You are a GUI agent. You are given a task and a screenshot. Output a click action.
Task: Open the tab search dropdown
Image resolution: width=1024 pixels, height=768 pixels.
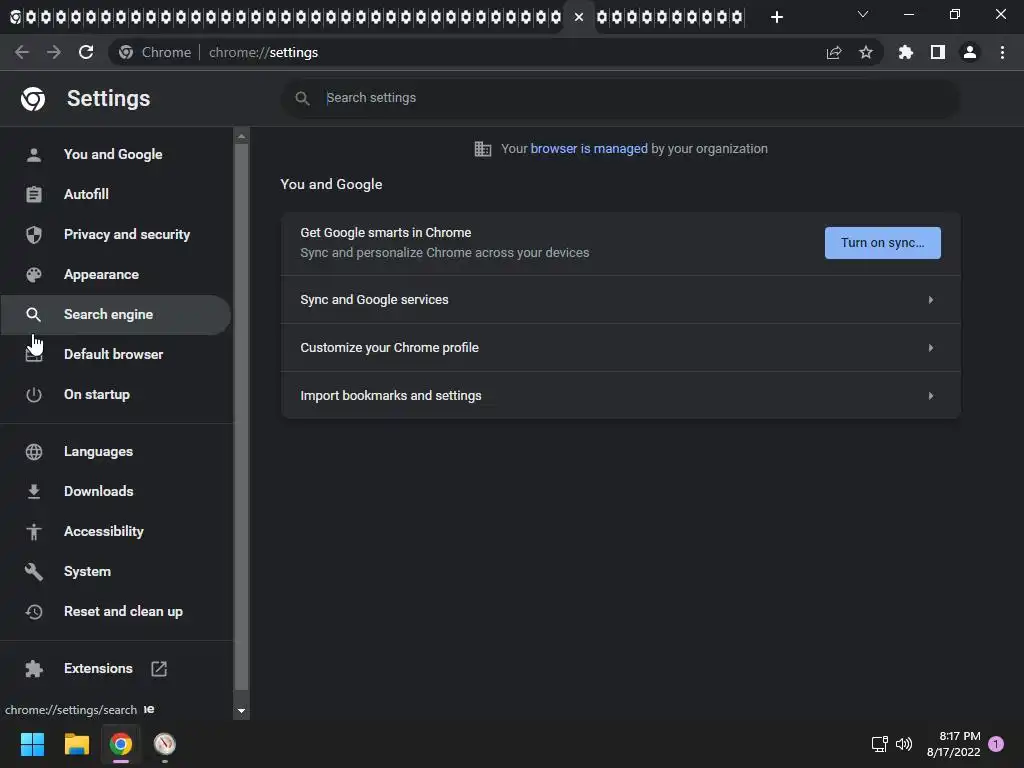point(863,14)
